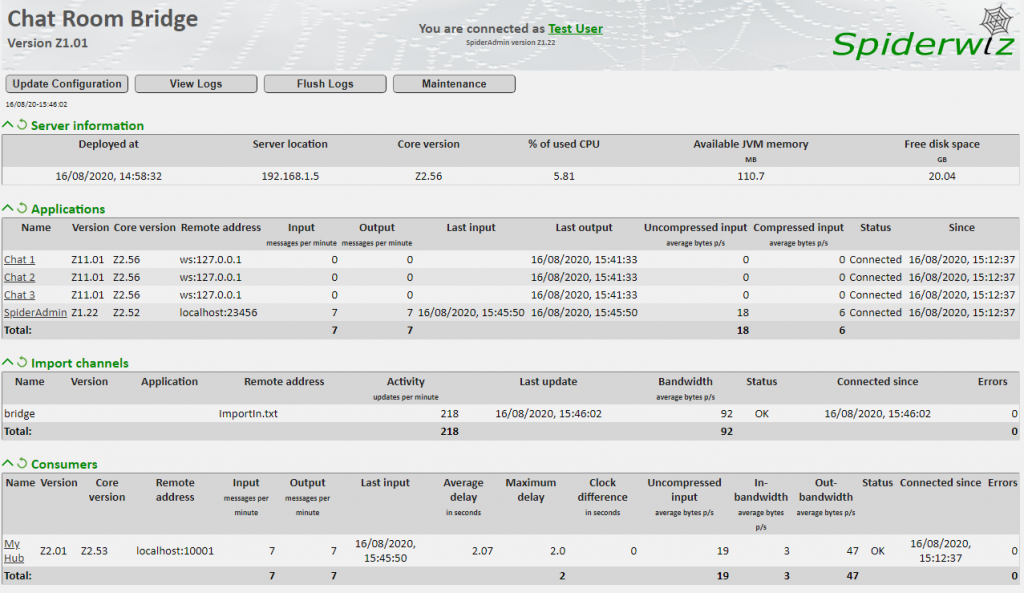Viewport: 1024px width, 593px height.
Task: Click the SpiderAdmin core version Z2.52
Action: [x=126, y=312]
